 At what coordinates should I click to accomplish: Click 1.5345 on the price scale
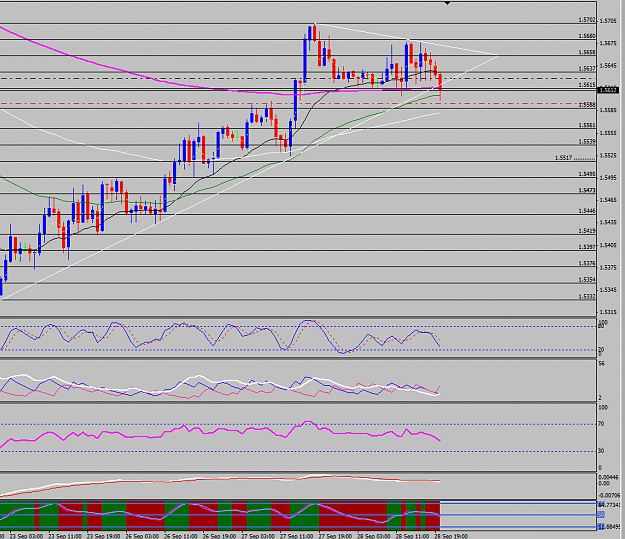[x=608, y=290]
